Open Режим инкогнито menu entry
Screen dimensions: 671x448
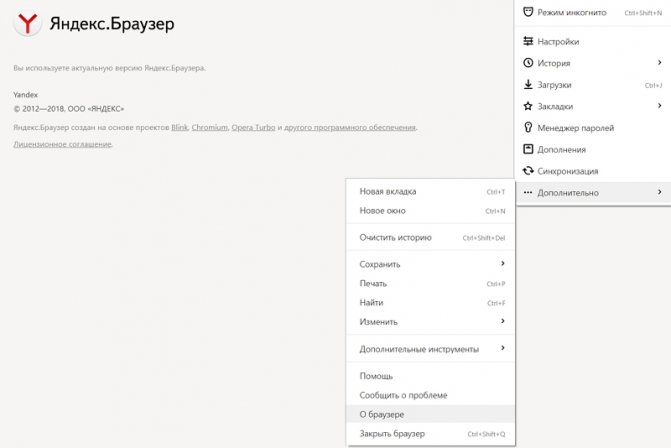593,12
